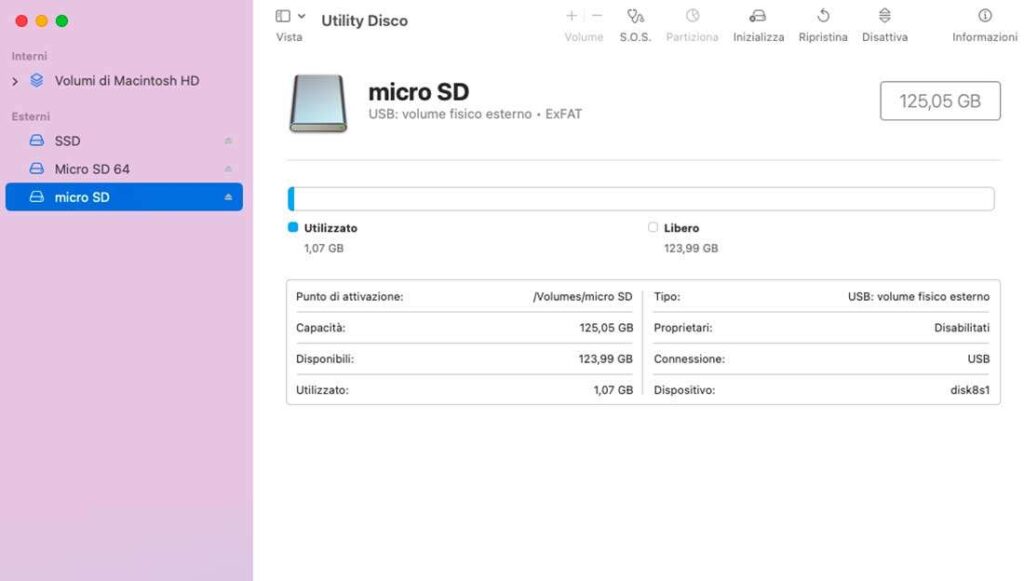Click the Esterni sidebar section header
The image size is (1024, 581).
tap(31, 117)
